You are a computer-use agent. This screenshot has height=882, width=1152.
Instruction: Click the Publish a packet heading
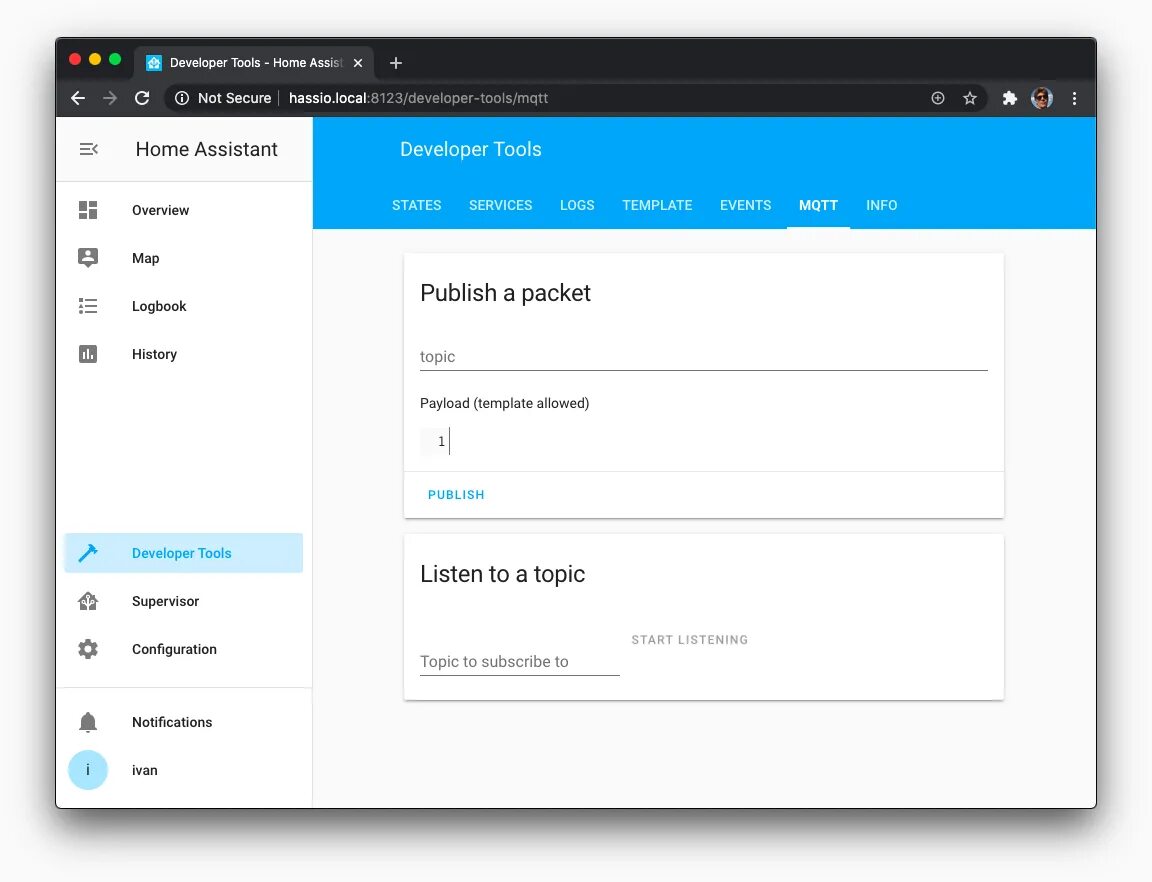click(x=505, y=293)
